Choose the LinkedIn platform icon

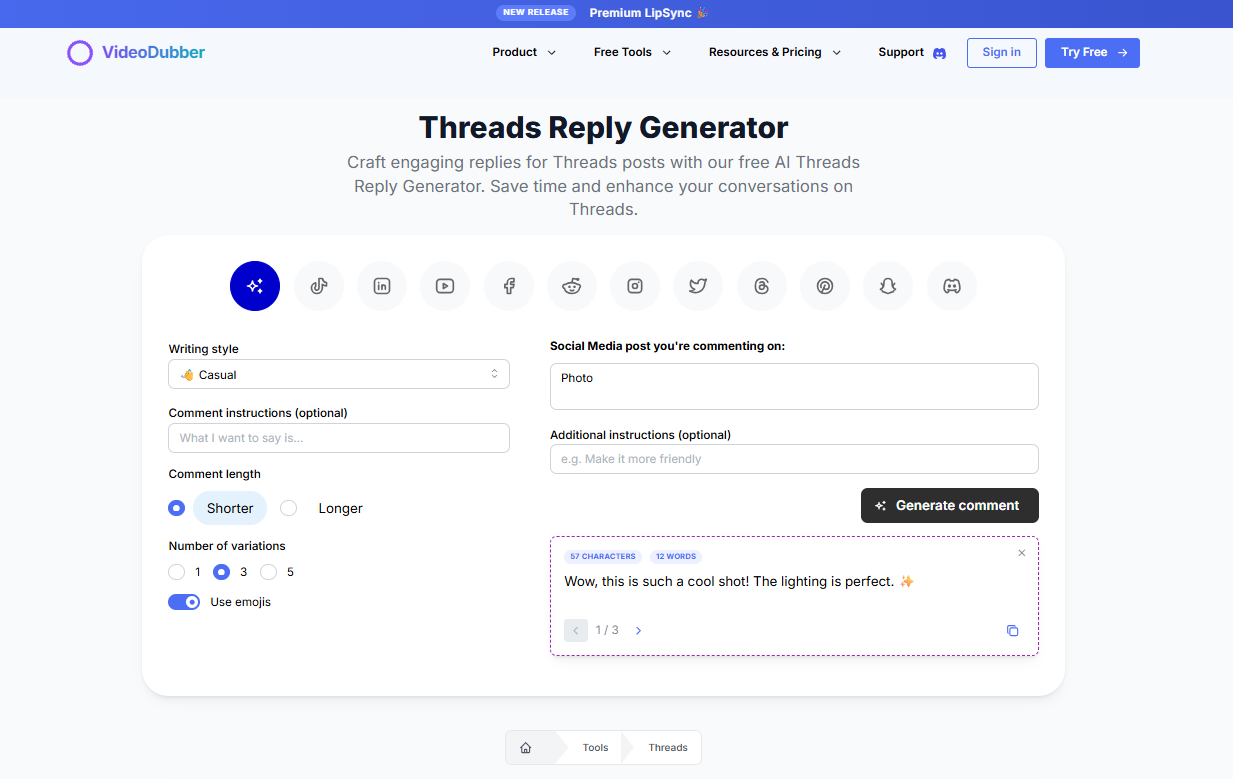[x=382, y=286]
